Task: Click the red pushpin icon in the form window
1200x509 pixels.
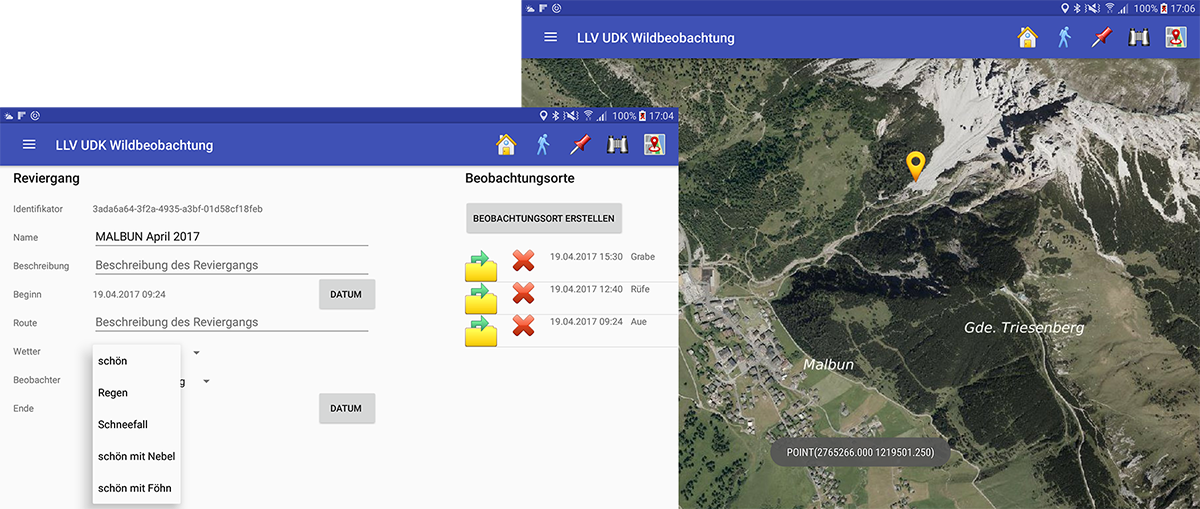Action: [580, 145]
